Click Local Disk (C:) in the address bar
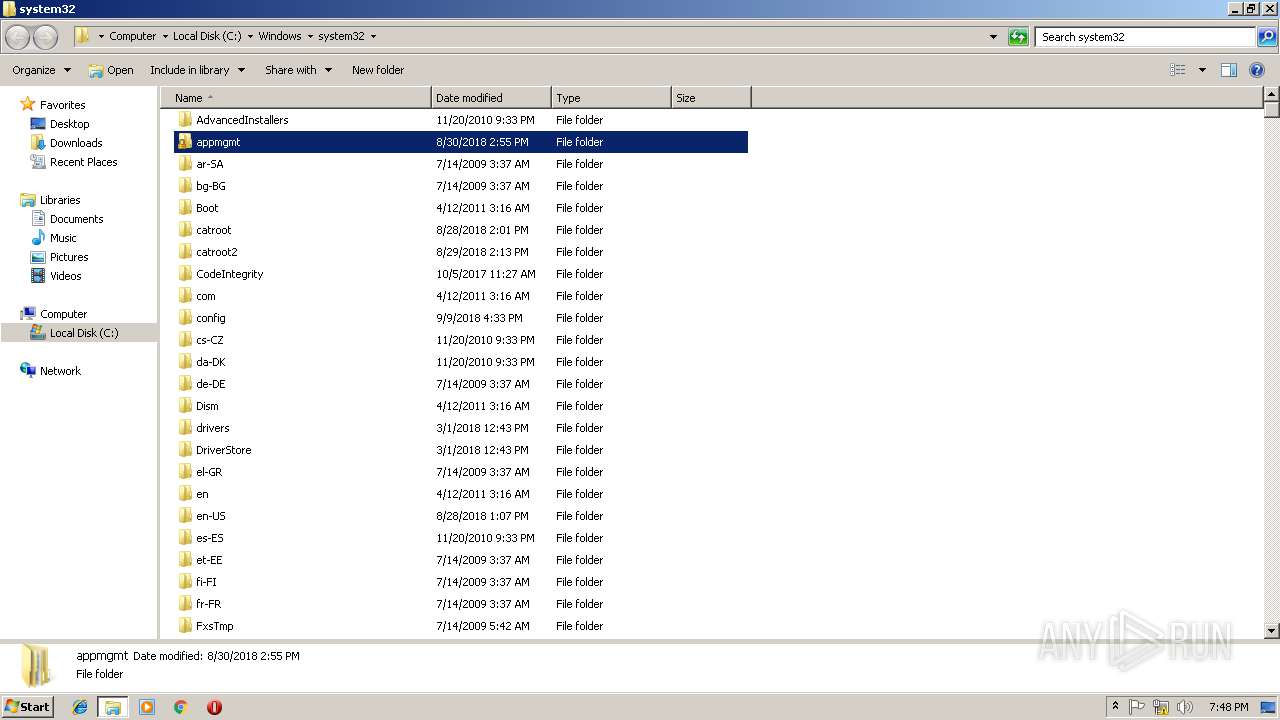The width and height of the screenshot is (1280, 720). pos(207,37)
